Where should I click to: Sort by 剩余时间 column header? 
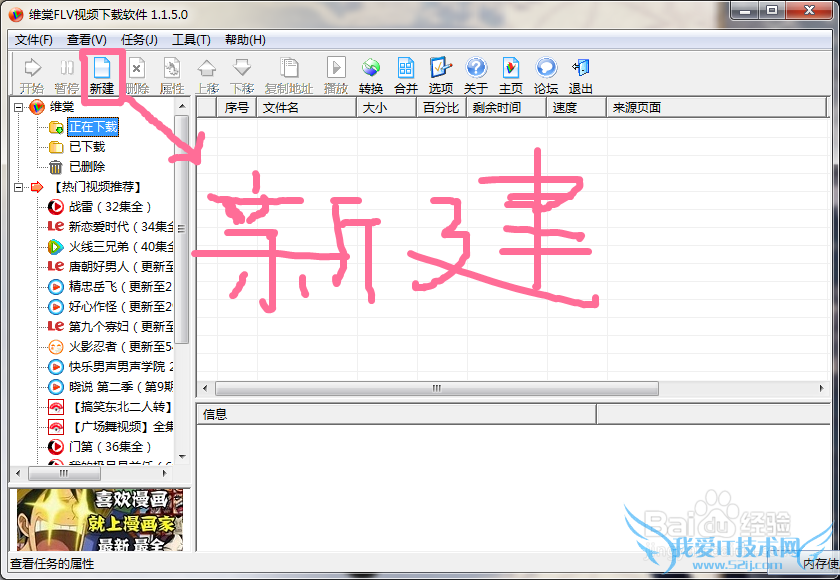(x=506, y=108)
